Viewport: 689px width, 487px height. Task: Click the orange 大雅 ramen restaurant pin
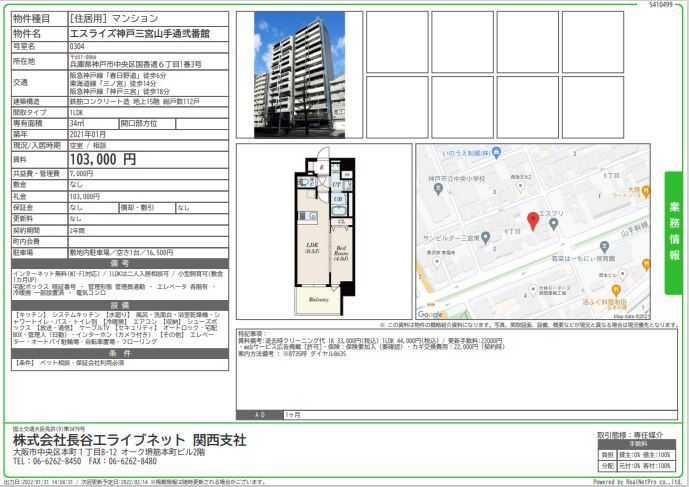645,192
